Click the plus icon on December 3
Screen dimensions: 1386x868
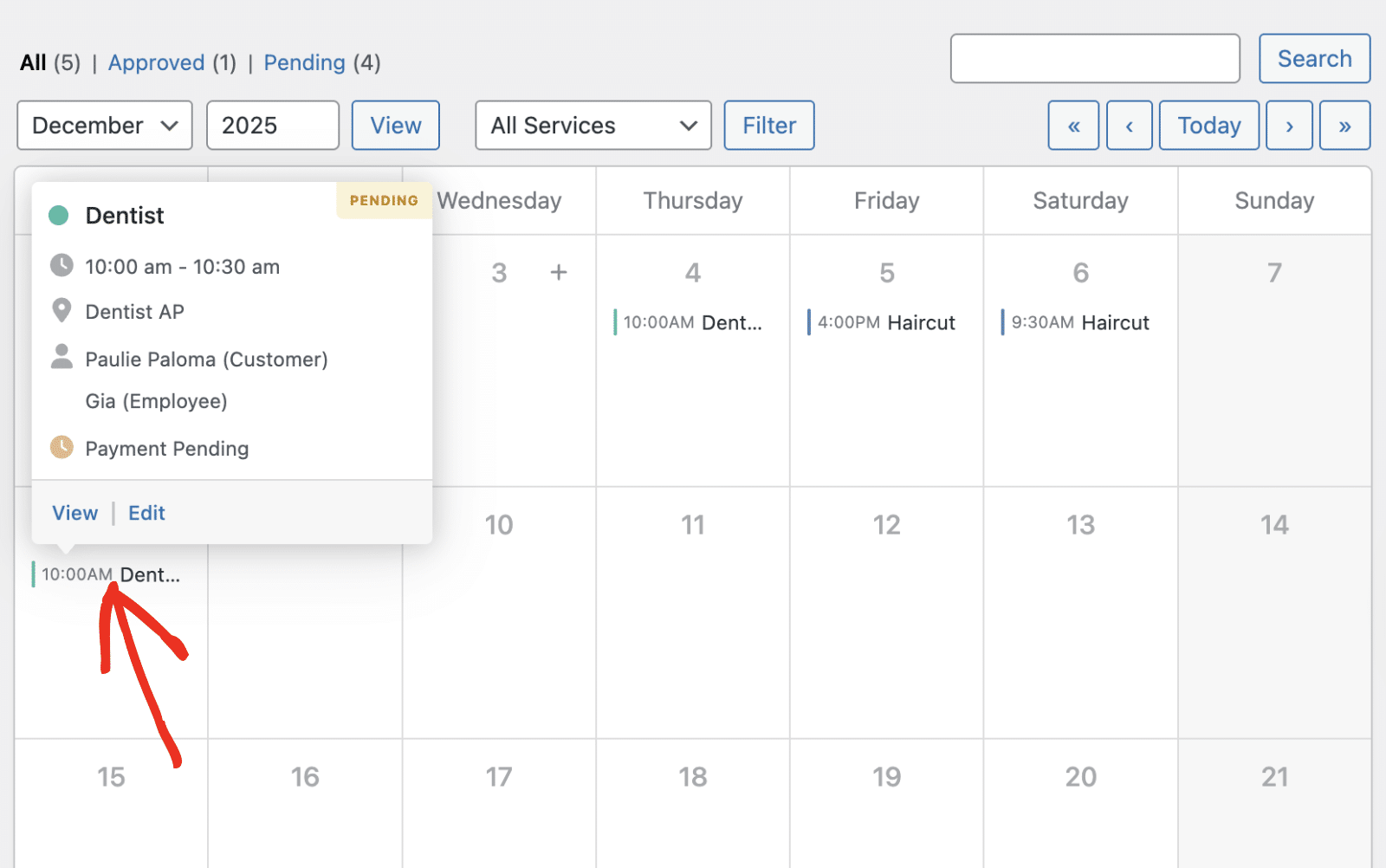(559, 273)
